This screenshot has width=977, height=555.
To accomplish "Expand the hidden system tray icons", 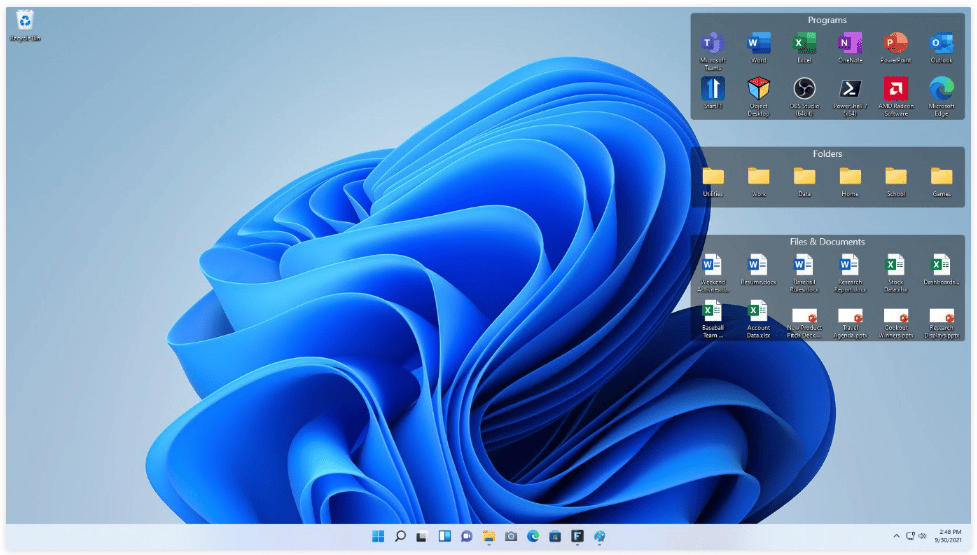I will [896, 536].
